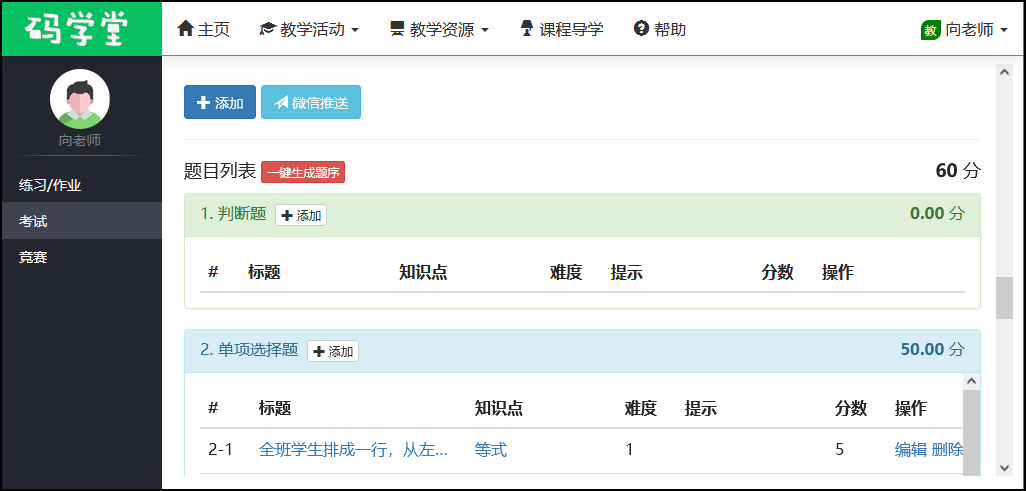Select 竞赛 in the sidebar

tap(81, 257)
